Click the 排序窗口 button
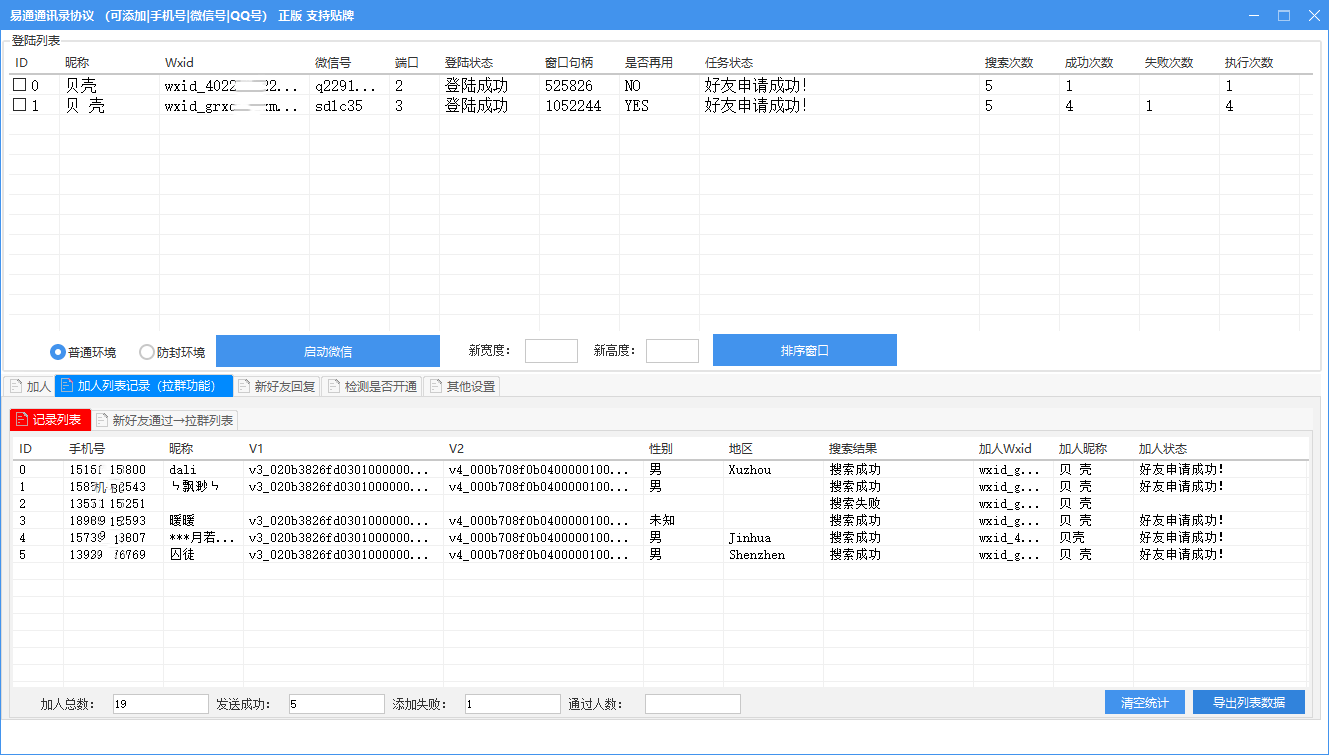This screenshot has width=1329, height=755. (805, 350)
